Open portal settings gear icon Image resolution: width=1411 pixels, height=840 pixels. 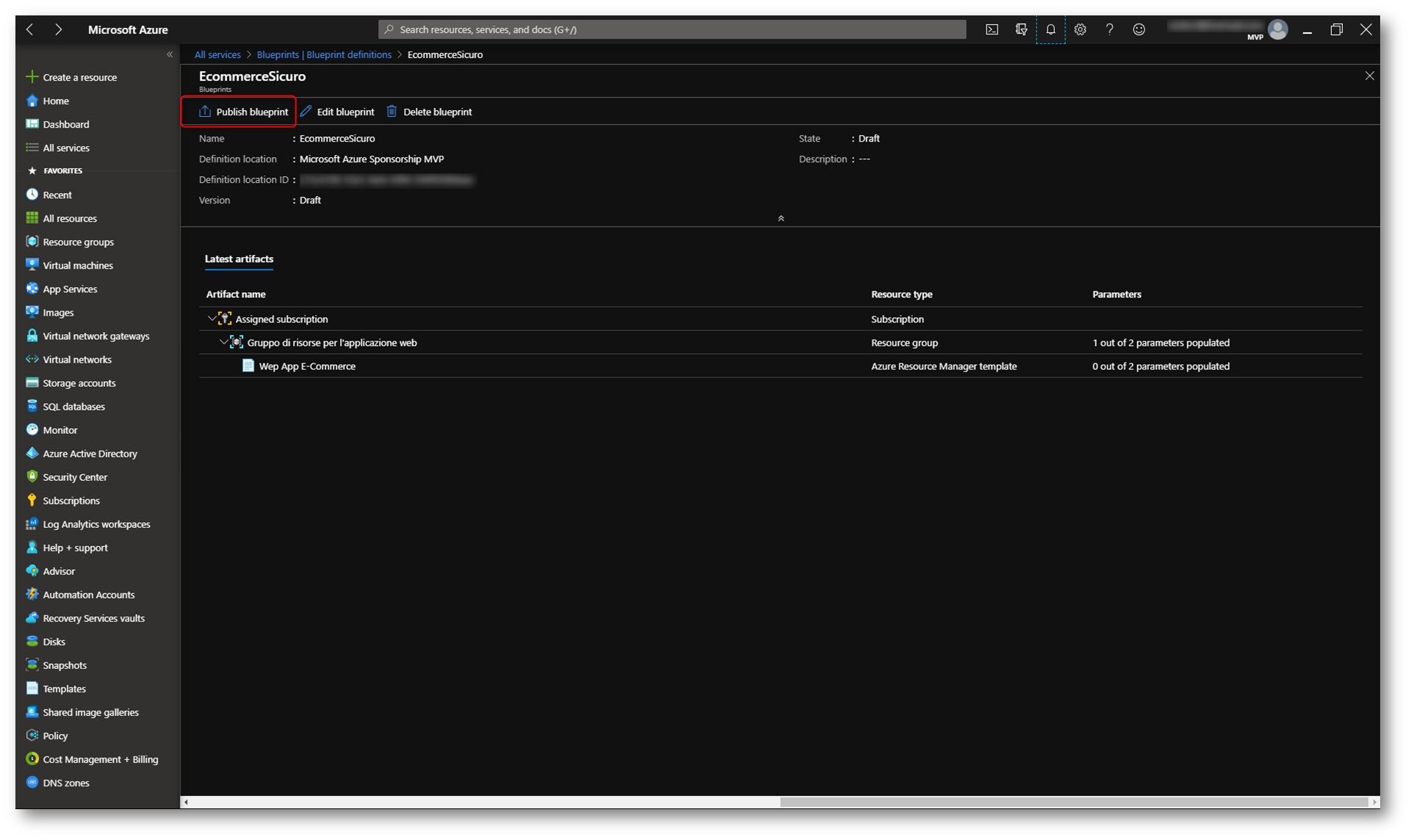[1080, 29]
